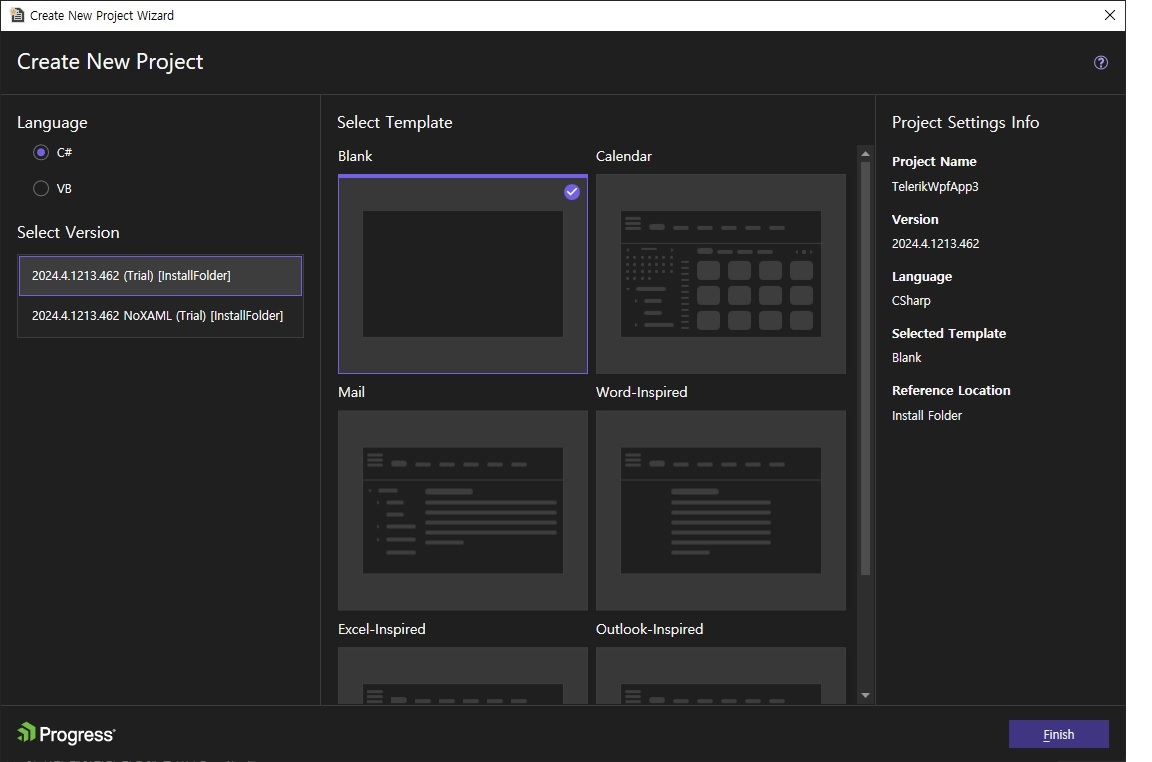Close the Create New Project Wizard window
This screenshot has width=1152, height=762.
1109,15
